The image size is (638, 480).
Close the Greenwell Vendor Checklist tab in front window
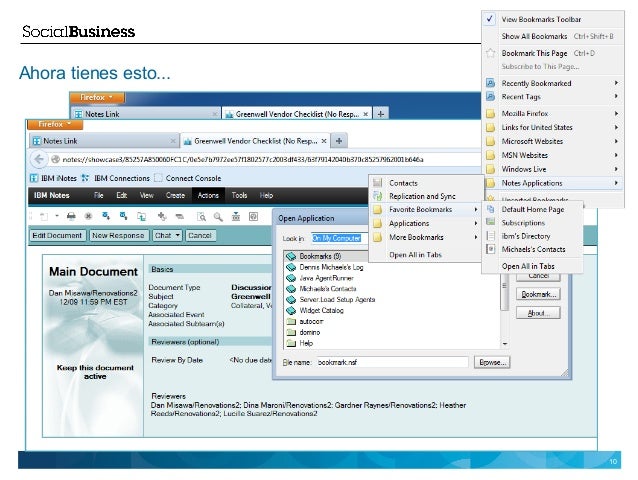tap(324, 141)
